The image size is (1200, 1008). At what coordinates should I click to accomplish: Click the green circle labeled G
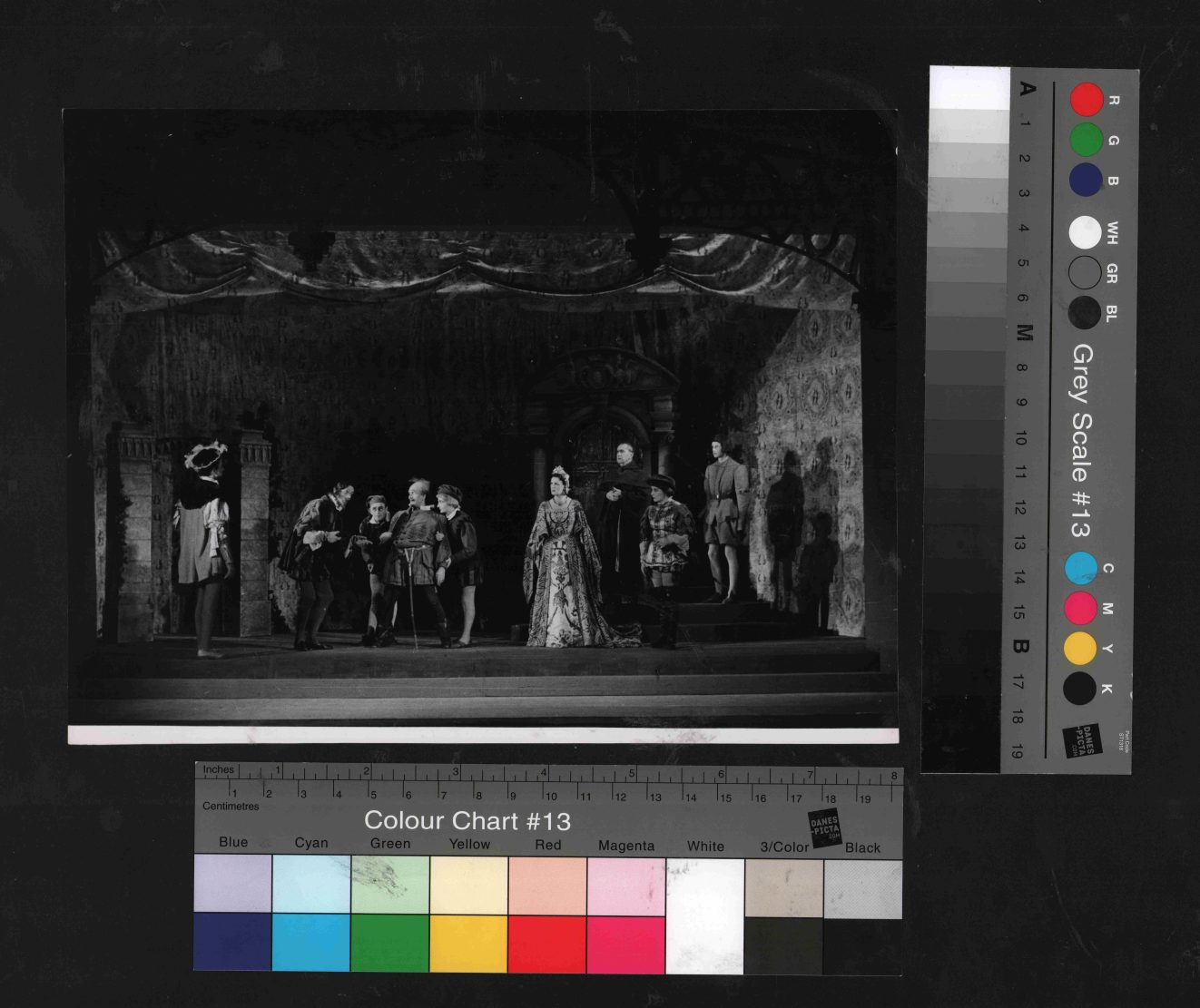1086,140
